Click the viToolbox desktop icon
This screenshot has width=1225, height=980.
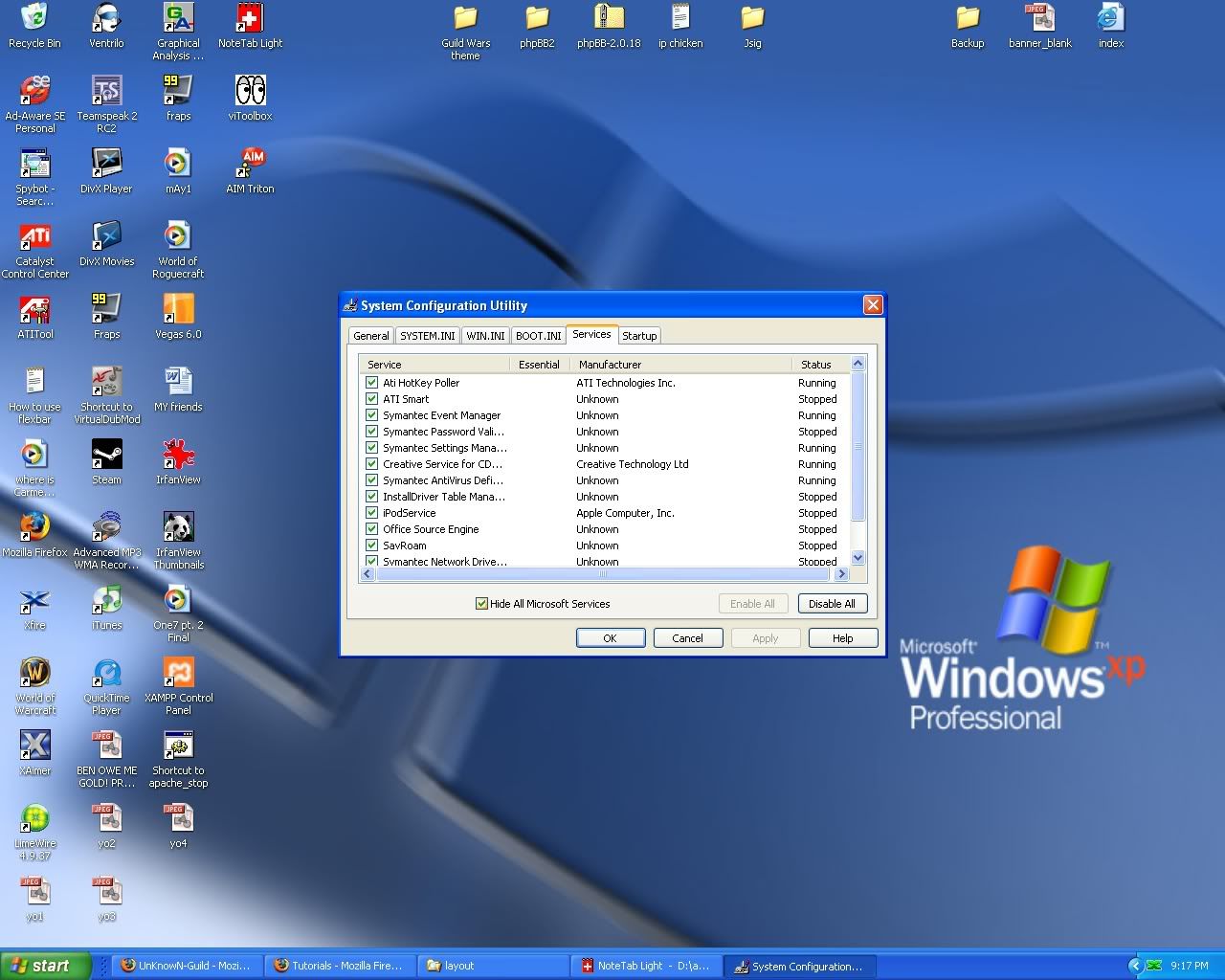coord(250,99)
